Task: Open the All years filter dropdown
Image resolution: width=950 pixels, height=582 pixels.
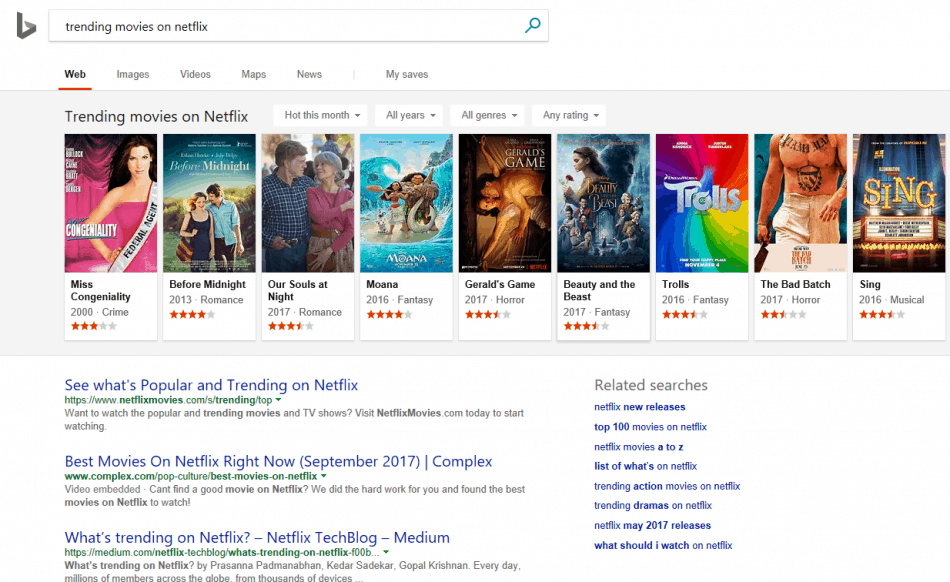Action: (409, 115)
